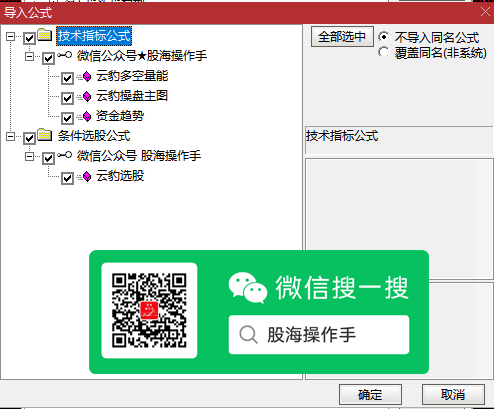The height and width of the screenshot is (409, 494).
Task: Click the magenta formula icon for 云豹选股
Action: pos(87,177)
